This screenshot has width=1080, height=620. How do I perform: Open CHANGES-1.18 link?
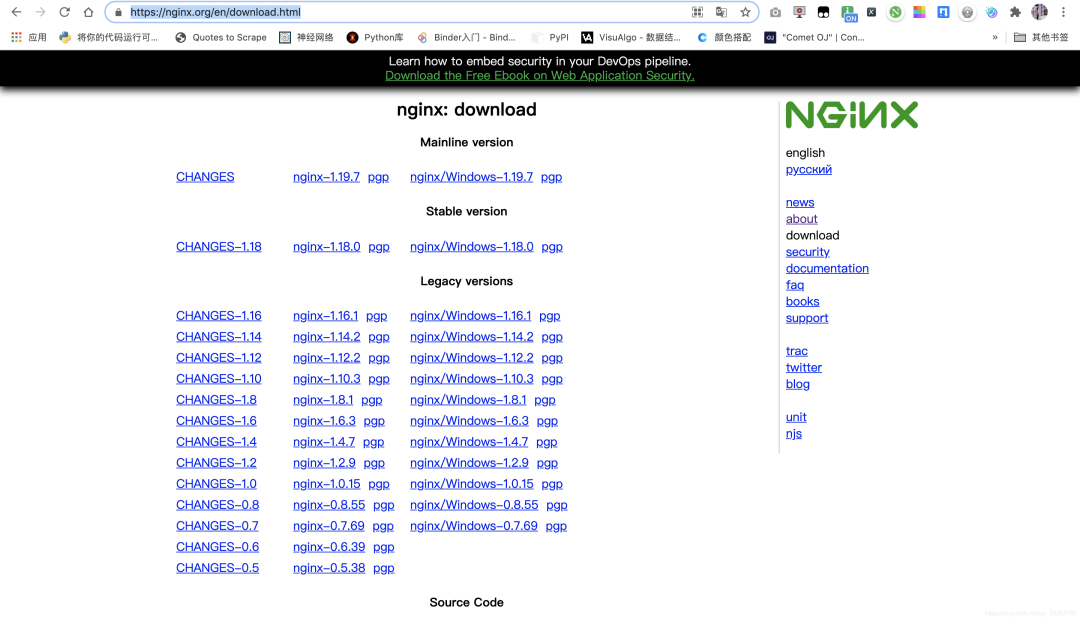point(218,247)
